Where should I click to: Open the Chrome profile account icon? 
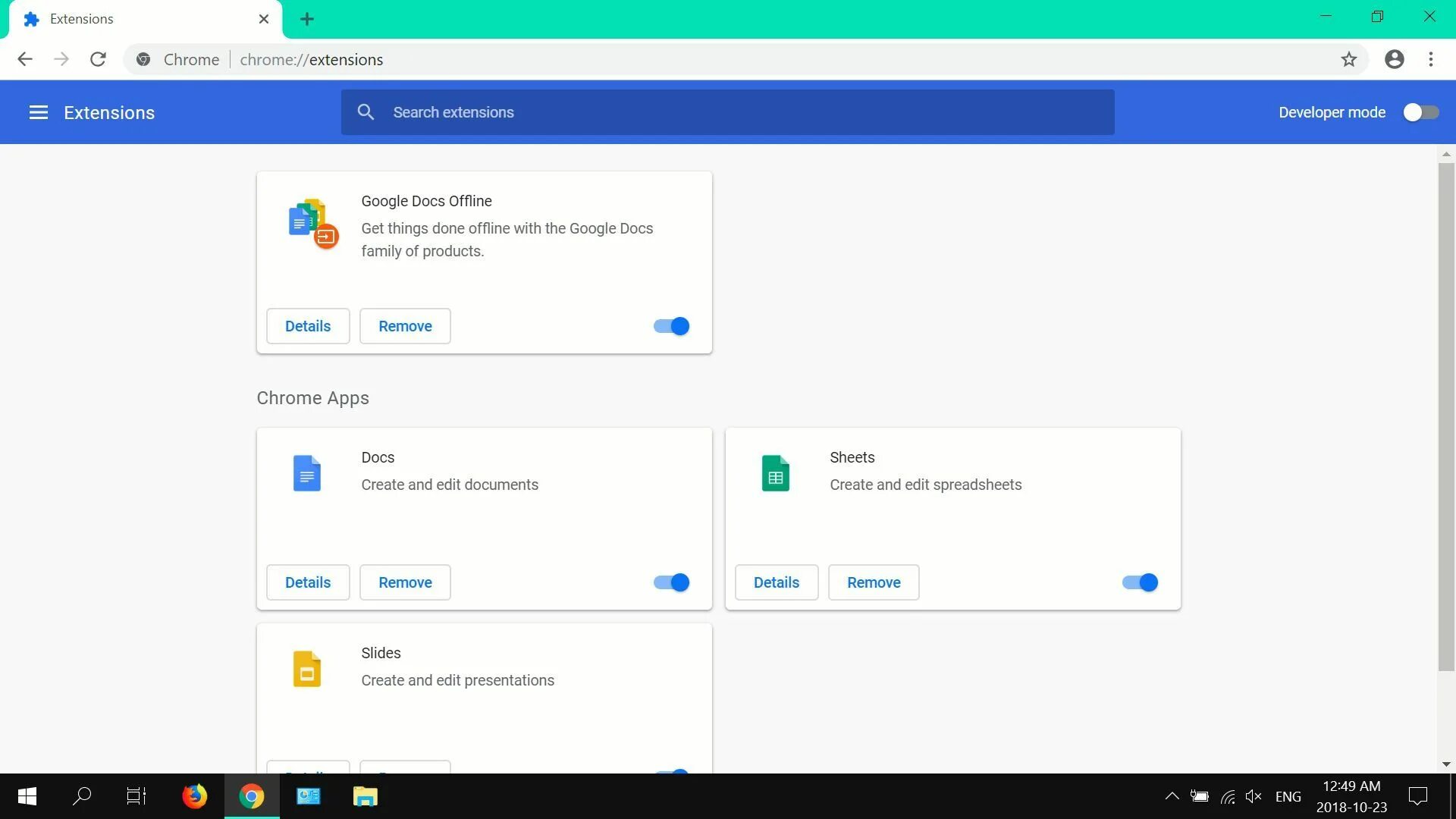pos(1394,59)
